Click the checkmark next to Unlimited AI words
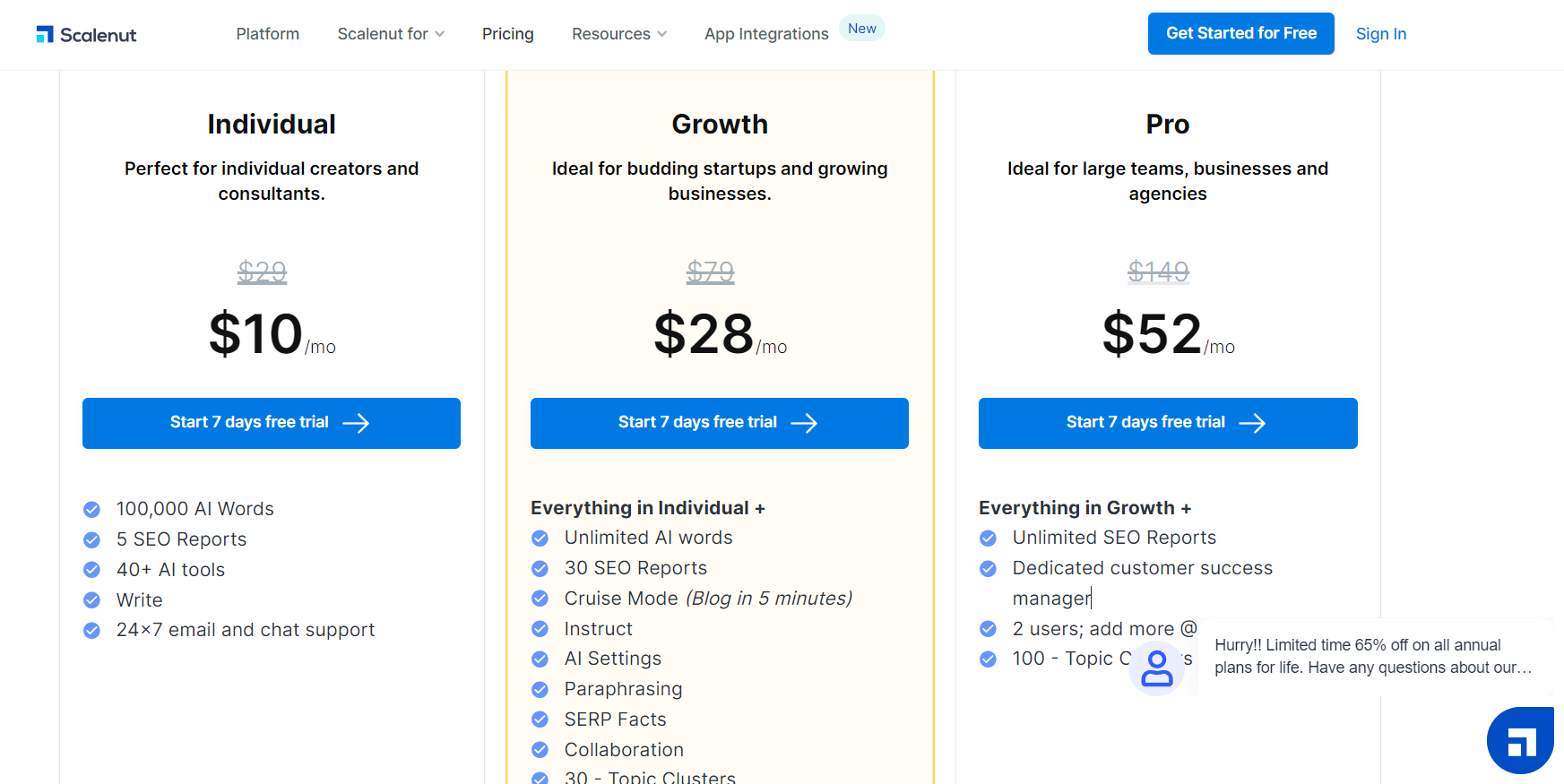This screenshot has width=1564, height=784. (540, 538)
